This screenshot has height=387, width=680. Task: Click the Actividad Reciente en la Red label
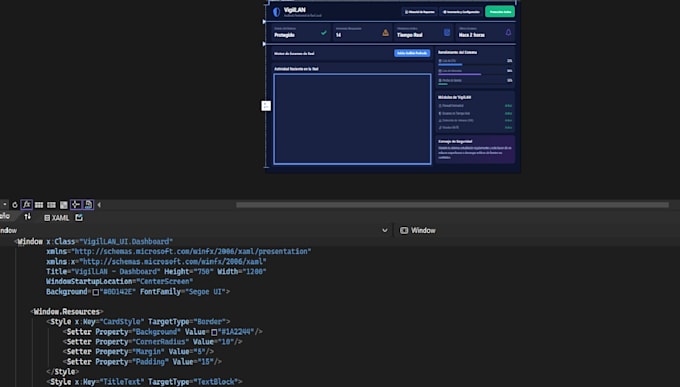click(297, 69)
